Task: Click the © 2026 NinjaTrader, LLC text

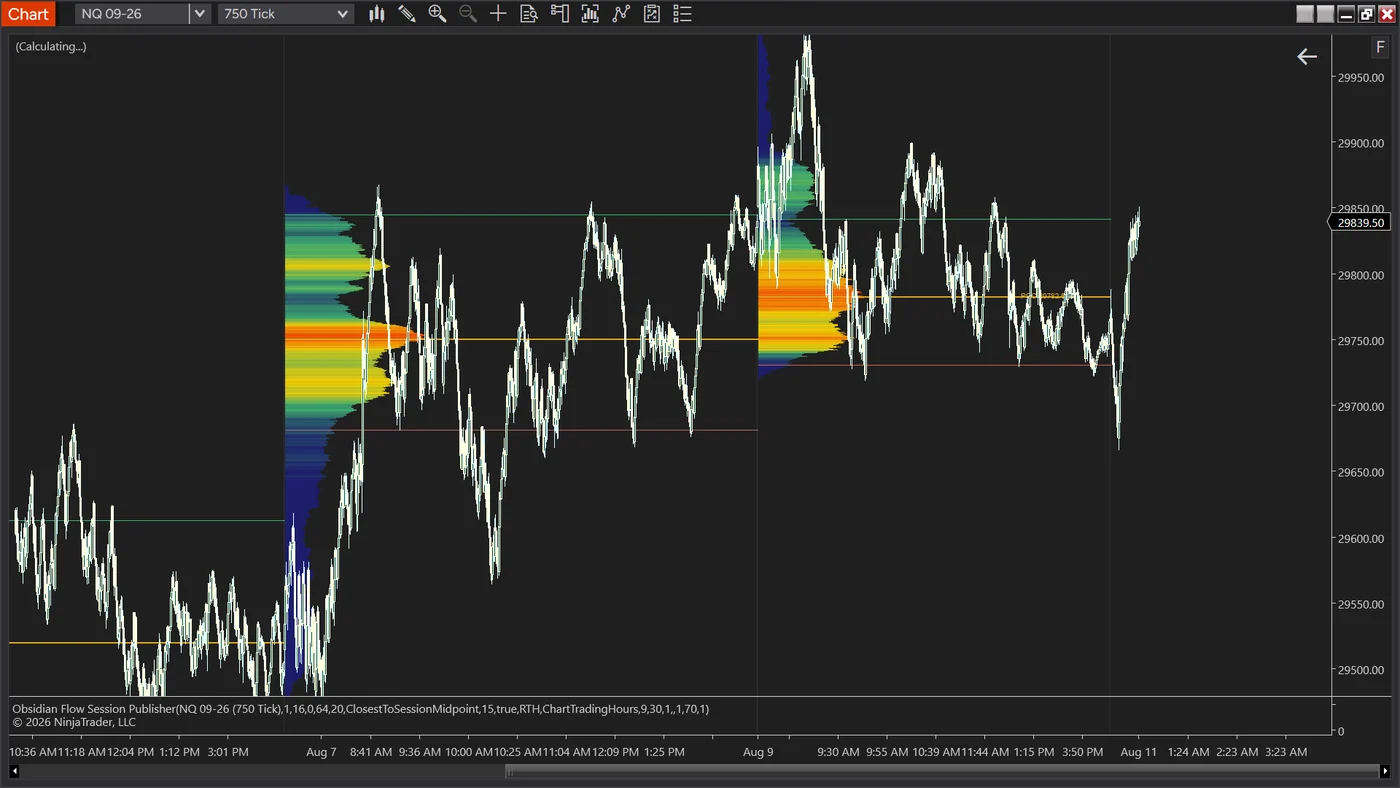Action: click(74, 722)
